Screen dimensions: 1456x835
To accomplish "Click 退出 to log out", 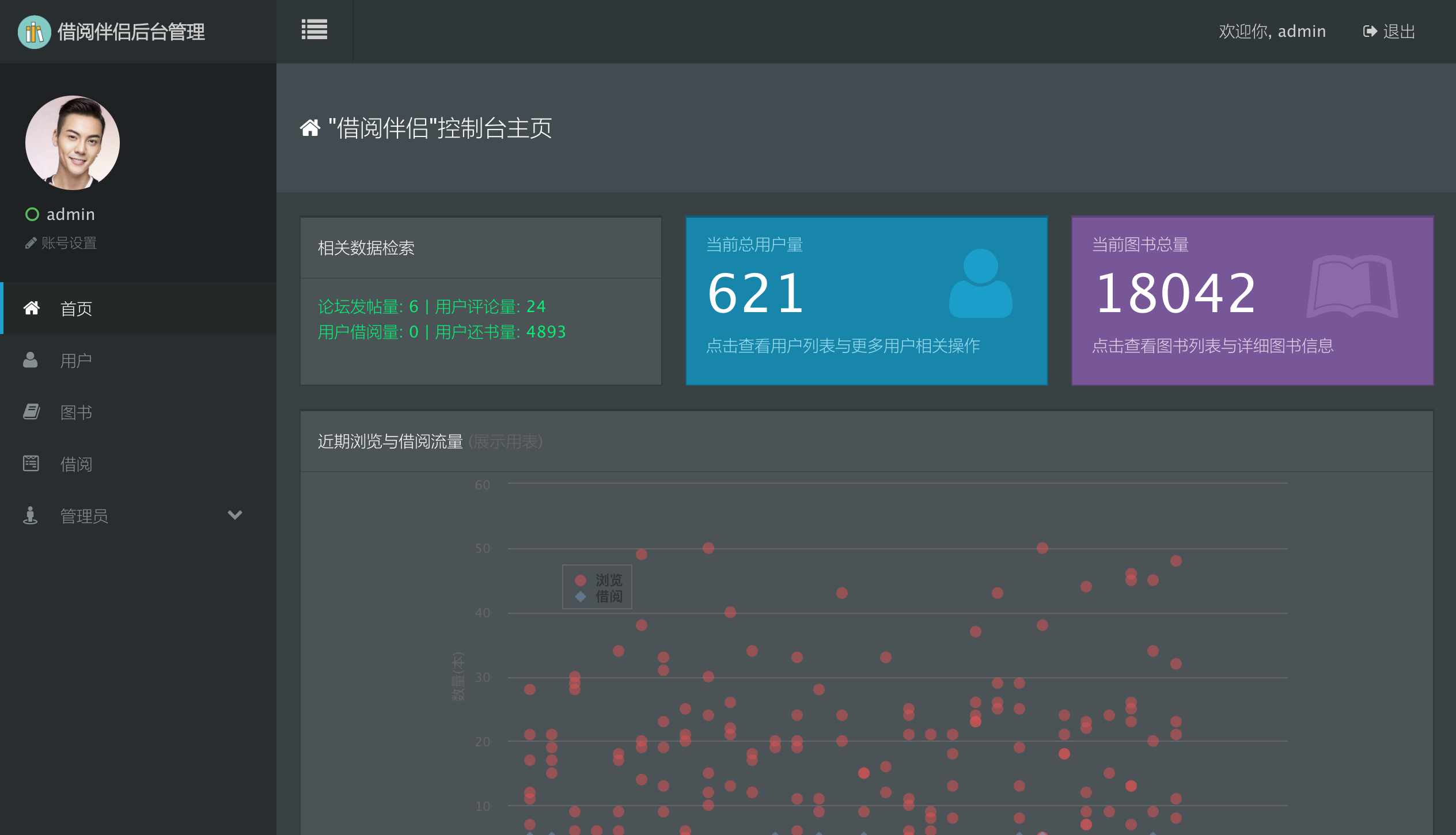I will click(x=1399, y=31).
